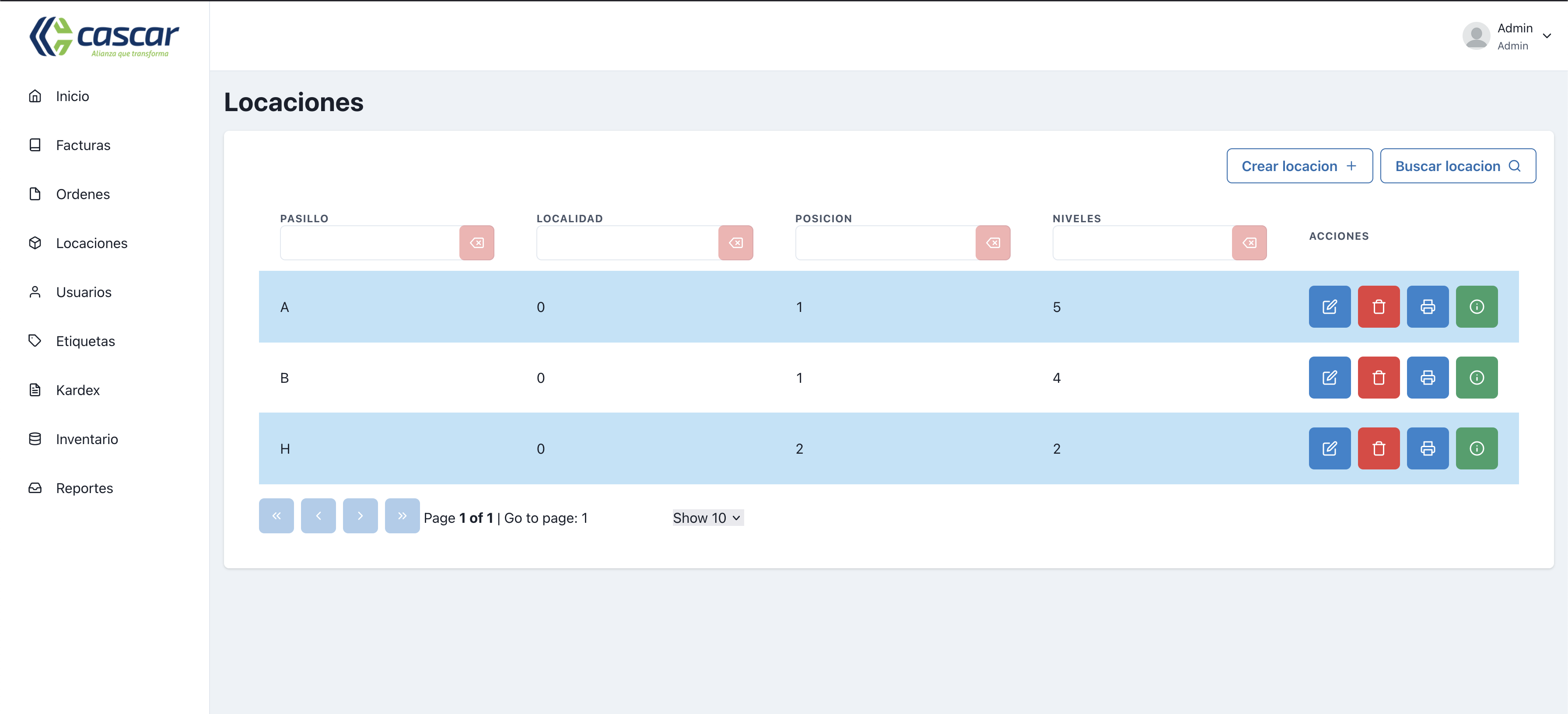Edit the row for pasillo A
Viewport: 1568px width, 714px height.
tap(1330, 307)
